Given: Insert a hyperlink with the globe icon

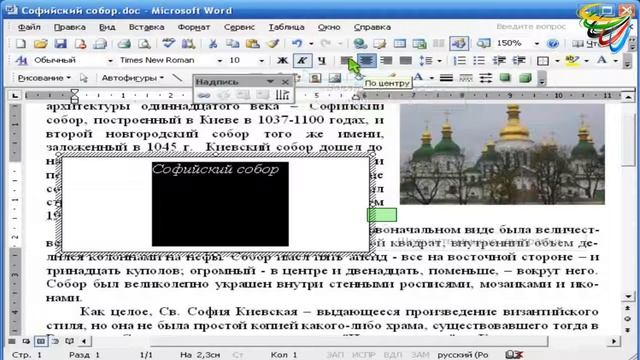Looking at the screenshot, I should pos(360,43).
